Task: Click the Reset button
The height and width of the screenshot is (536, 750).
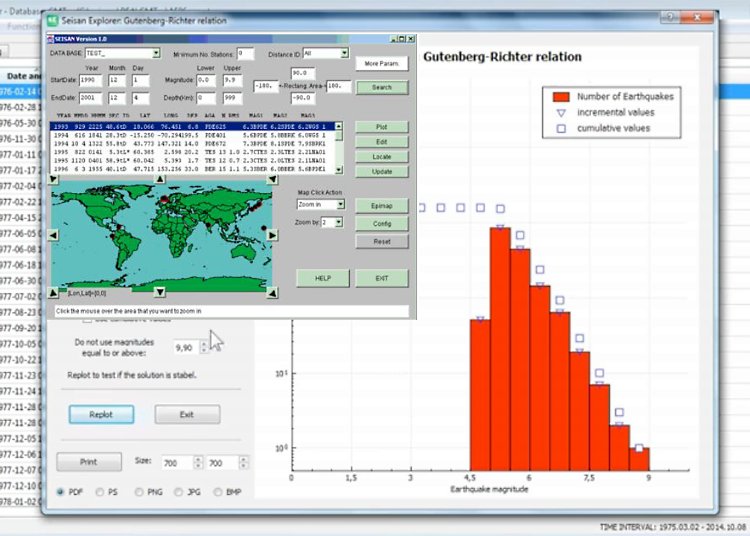Action: [x=382, y=241]
